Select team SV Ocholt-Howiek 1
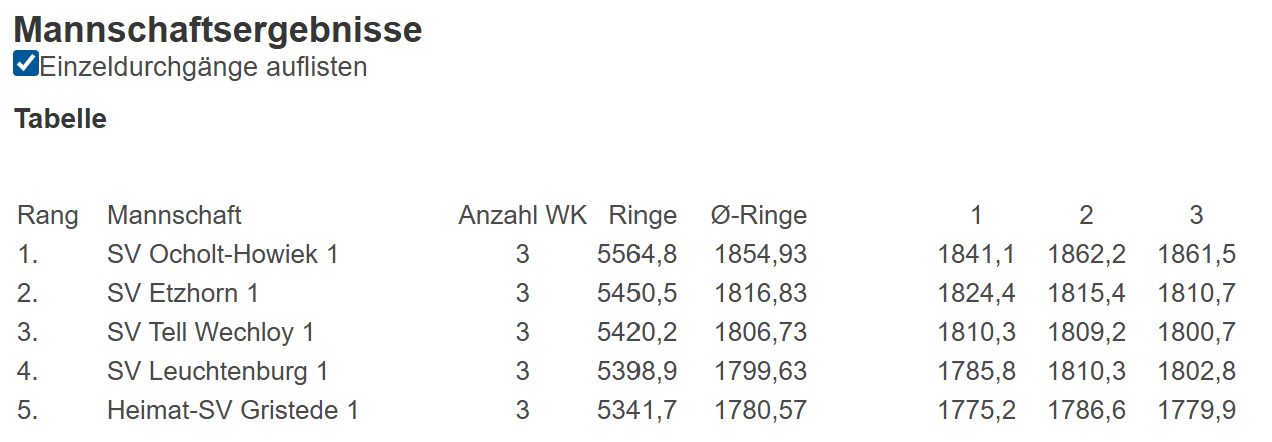1272x442 pixels. pyautogui.click(x=223, y=254)
